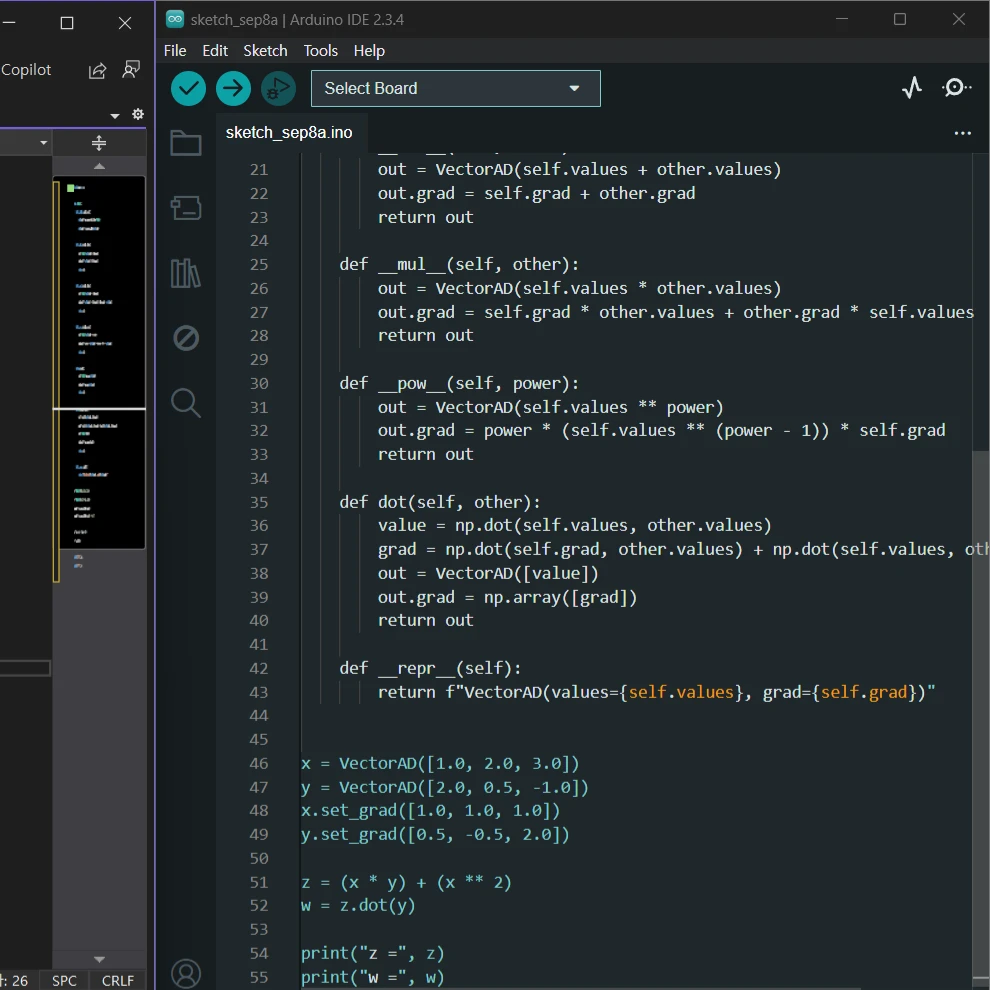Open the editor tab more-options ellipsis

(x=962, y=133)
